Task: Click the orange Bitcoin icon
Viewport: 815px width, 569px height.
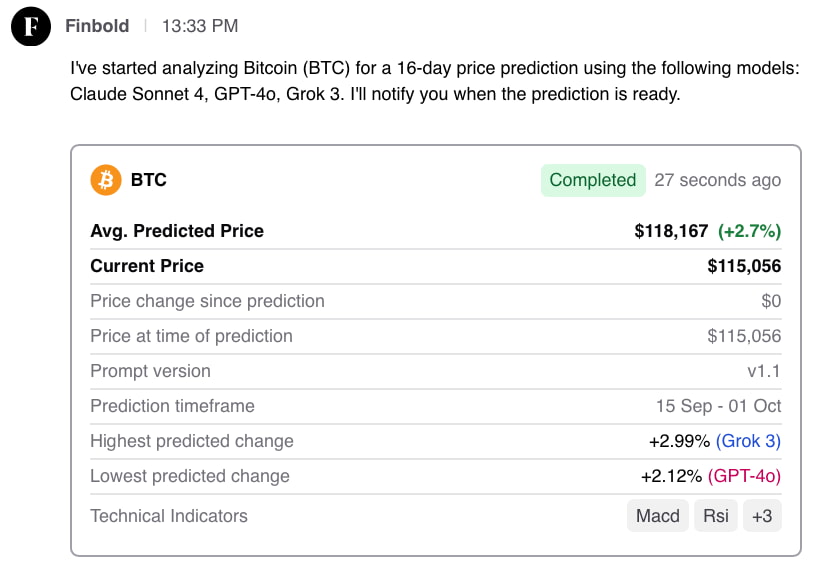Action: [x=105, y=180]
